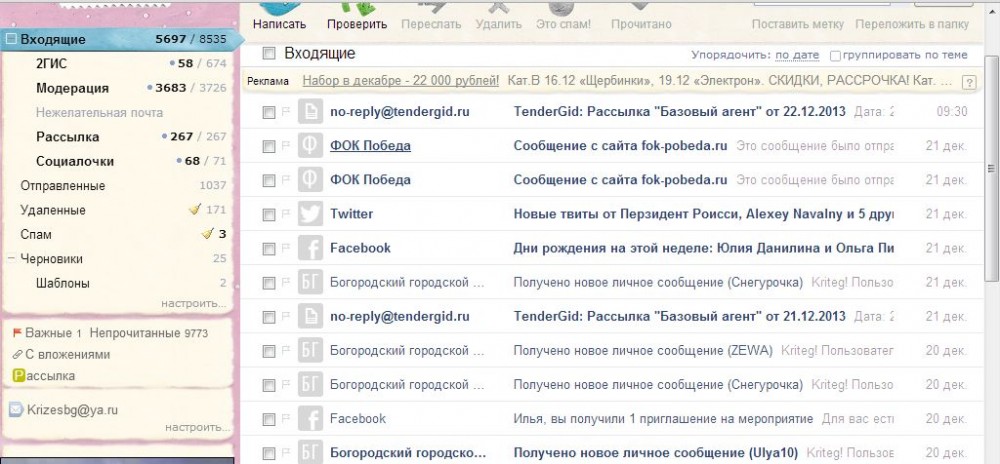Collapse the Входящие folder tree
The width and height of the screenshot is (1000, 464).
click(10, 40)
